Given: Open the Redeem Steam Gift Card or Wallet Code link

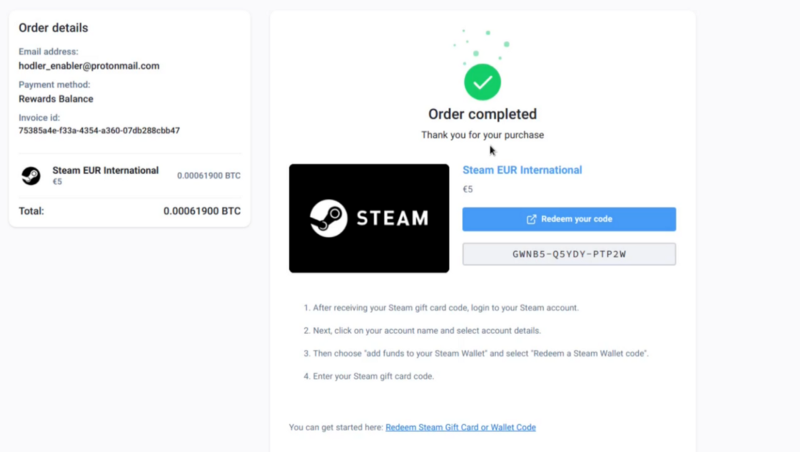Looking at the screenshot, I should click(460, 427).
